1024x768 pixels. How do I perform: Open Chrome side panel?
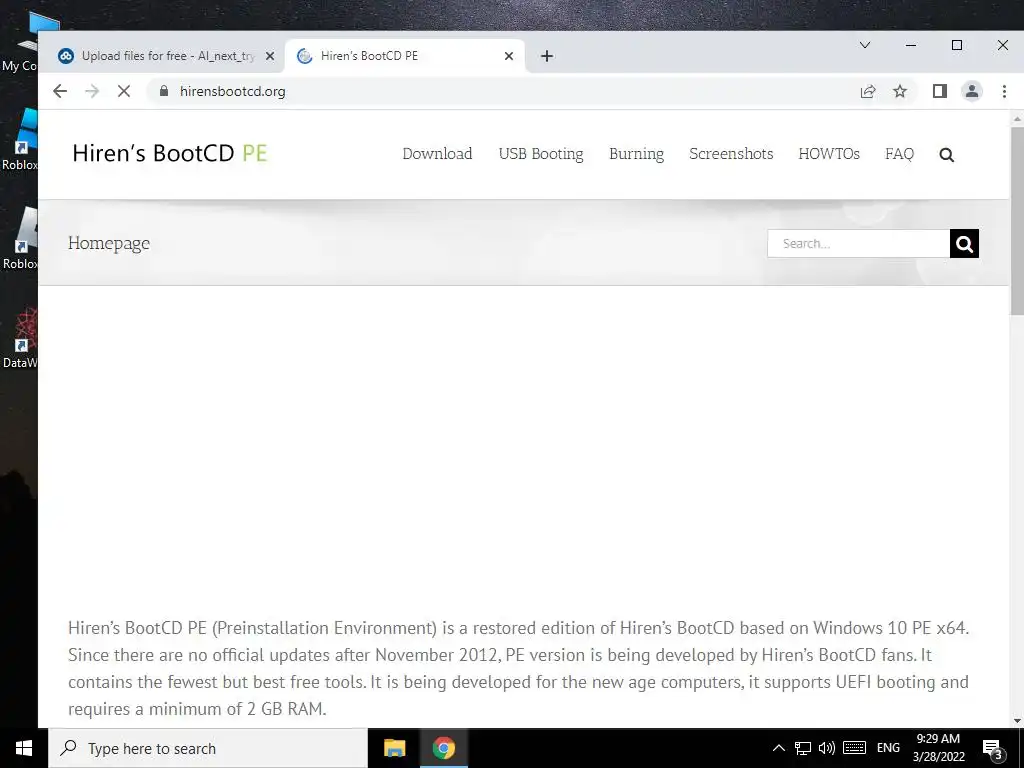click(940, 91)
